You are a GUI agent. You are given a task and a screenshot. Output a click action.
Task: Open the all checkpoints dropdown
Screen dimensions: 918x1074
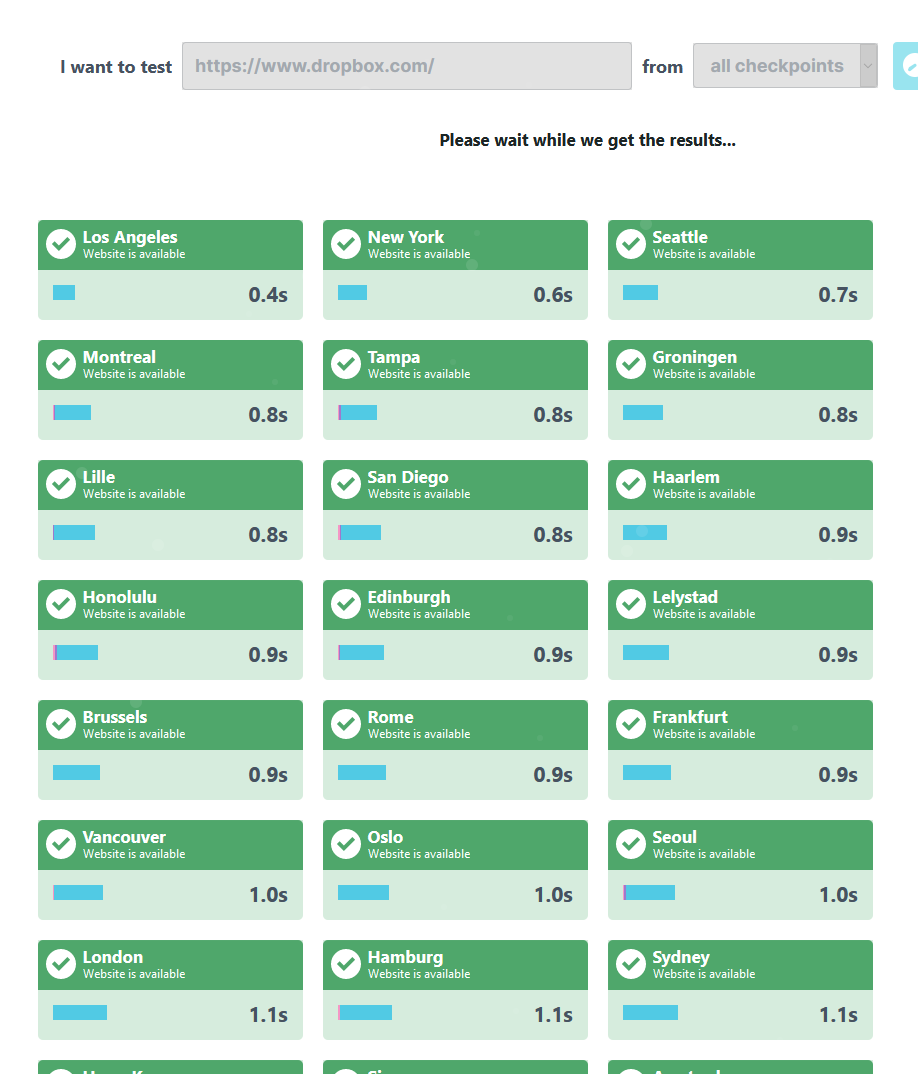pyautogui.click(x=776, y=66)
